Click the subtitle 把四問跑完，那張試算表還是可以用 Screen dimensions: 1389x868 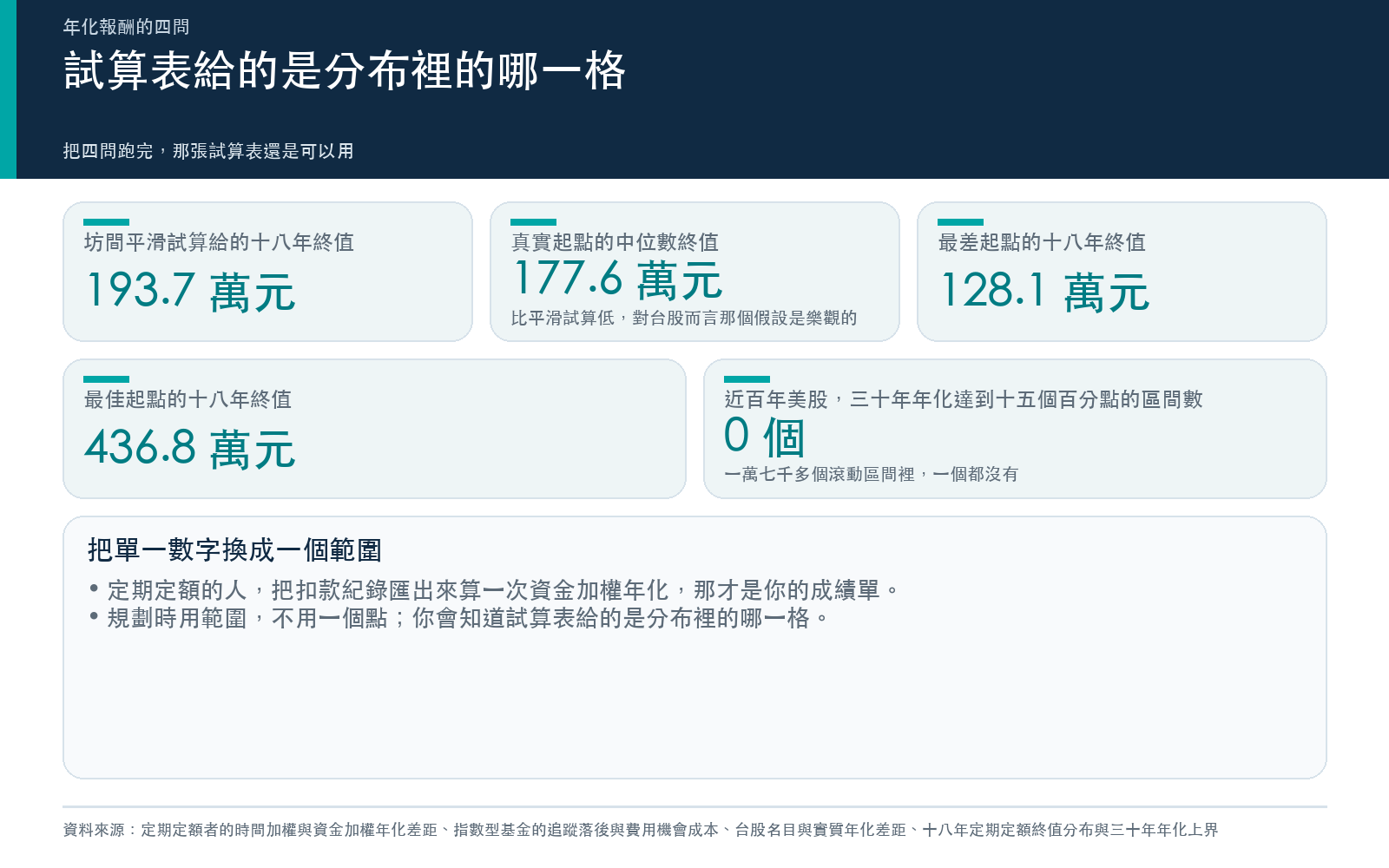click(x=208, y=151)
